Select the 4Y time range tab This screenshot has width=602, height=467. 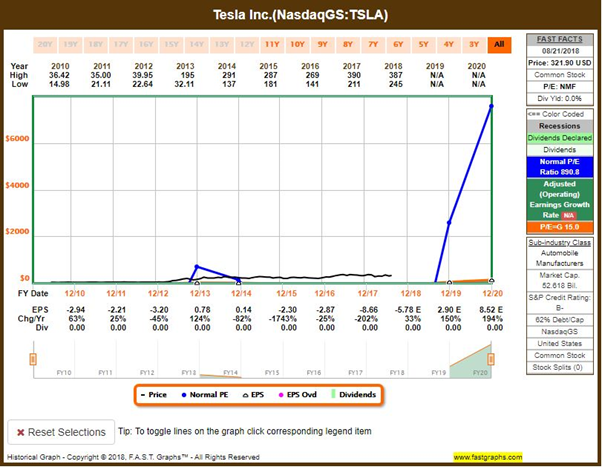click(449, 45)
